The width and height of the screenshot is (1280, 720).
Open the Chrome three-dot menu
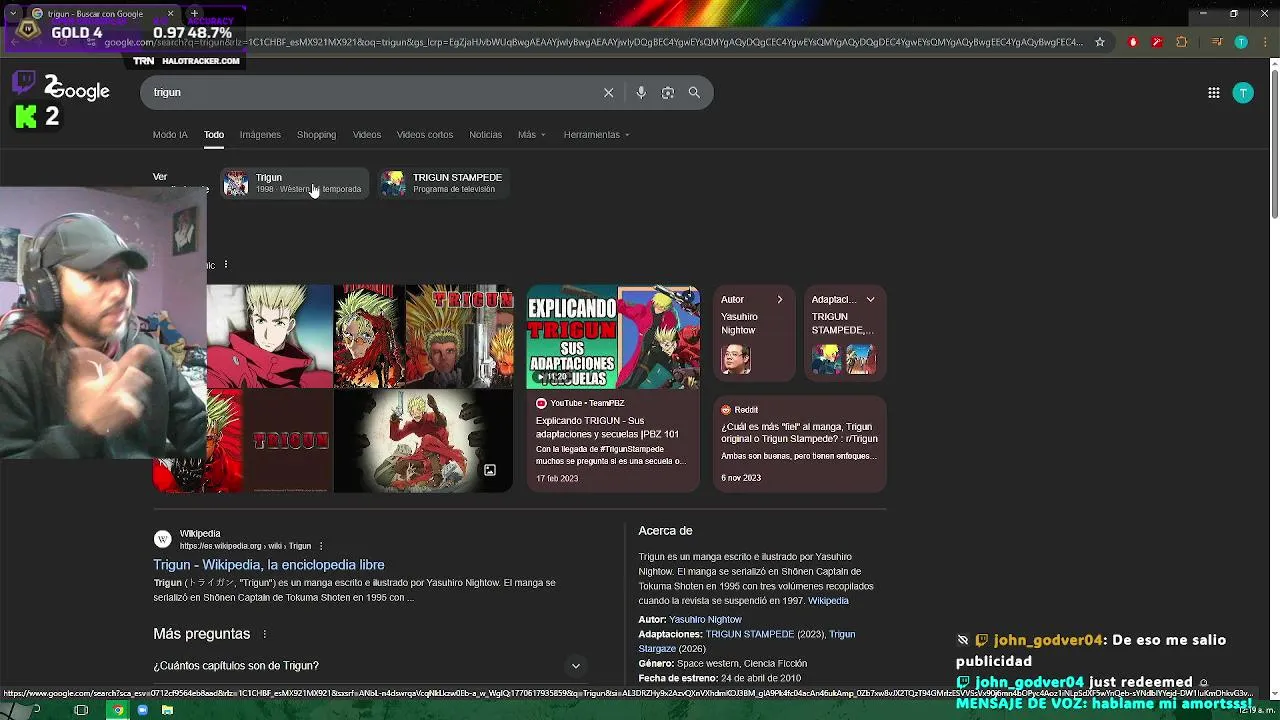(x=1264, y=42)
